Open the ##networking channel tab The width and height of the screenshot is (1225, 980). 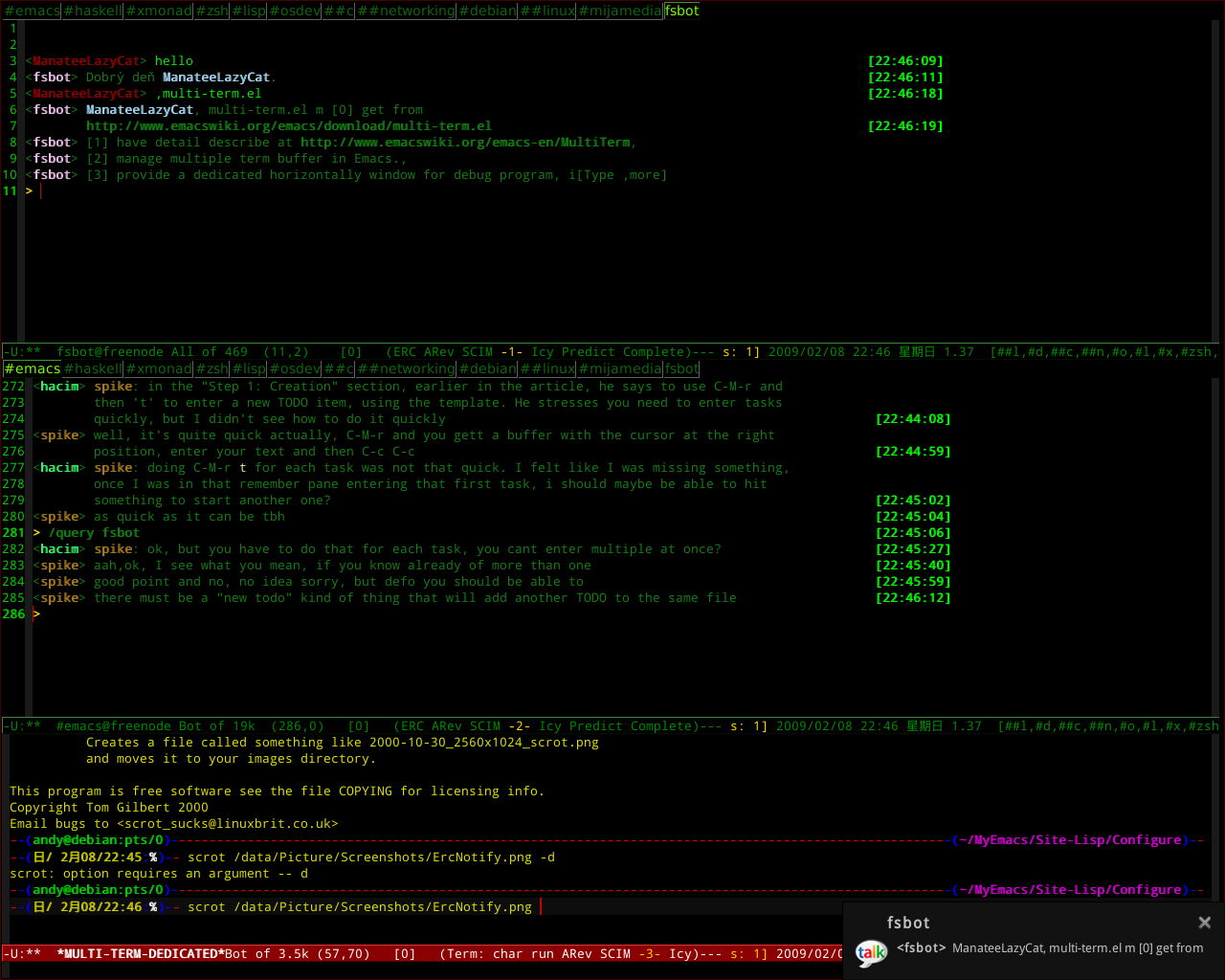point(407,11)
